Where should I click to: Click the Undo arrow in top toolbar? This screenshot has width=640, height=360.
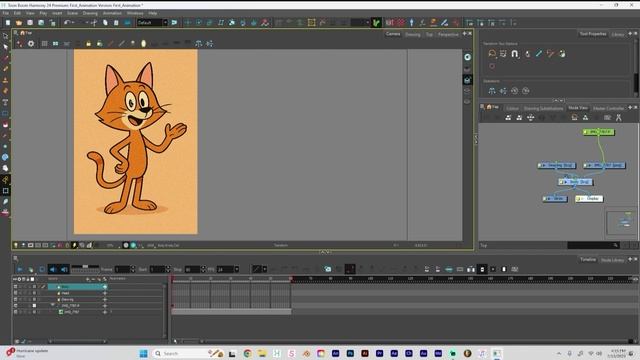67,23
